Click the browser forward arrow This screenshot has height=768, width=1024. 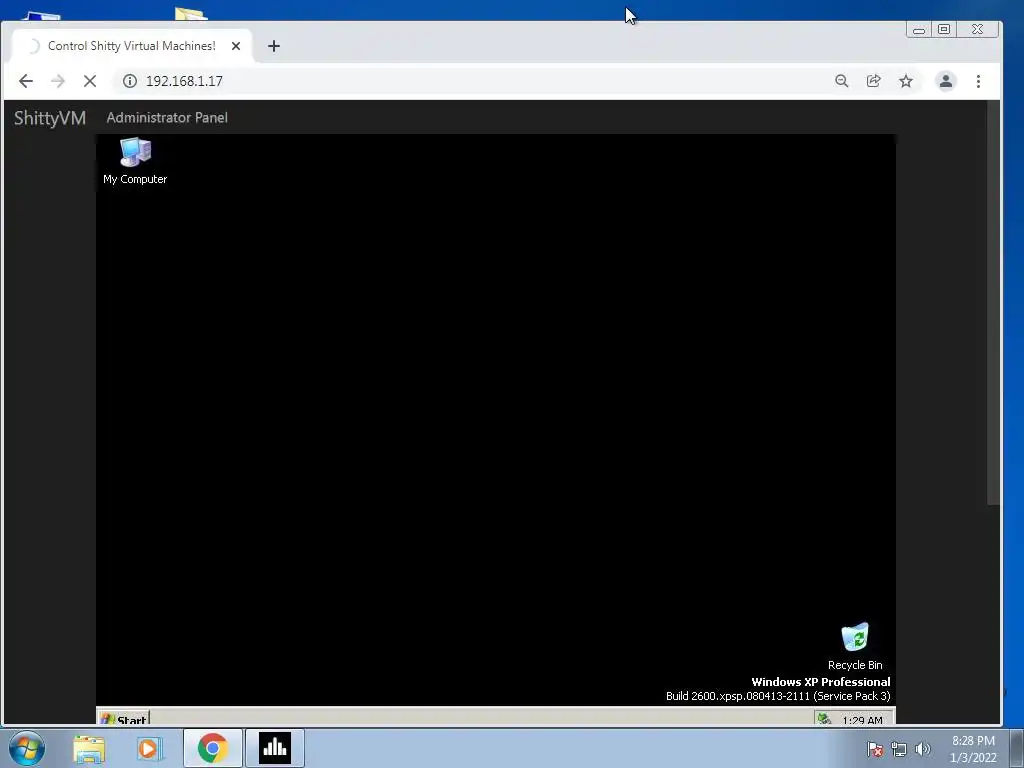click(x=58, y=81)
